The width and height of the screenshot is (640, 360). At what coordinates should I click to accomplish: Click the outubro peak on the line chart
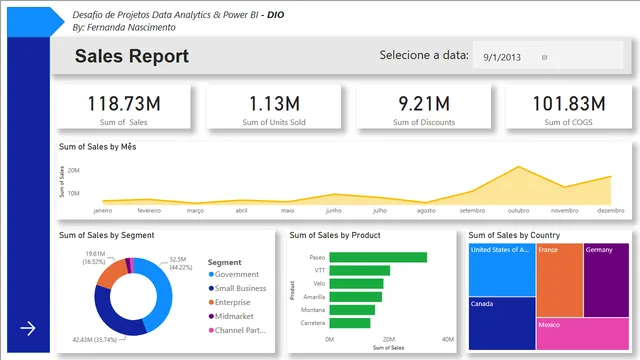[x=518, y=167]
